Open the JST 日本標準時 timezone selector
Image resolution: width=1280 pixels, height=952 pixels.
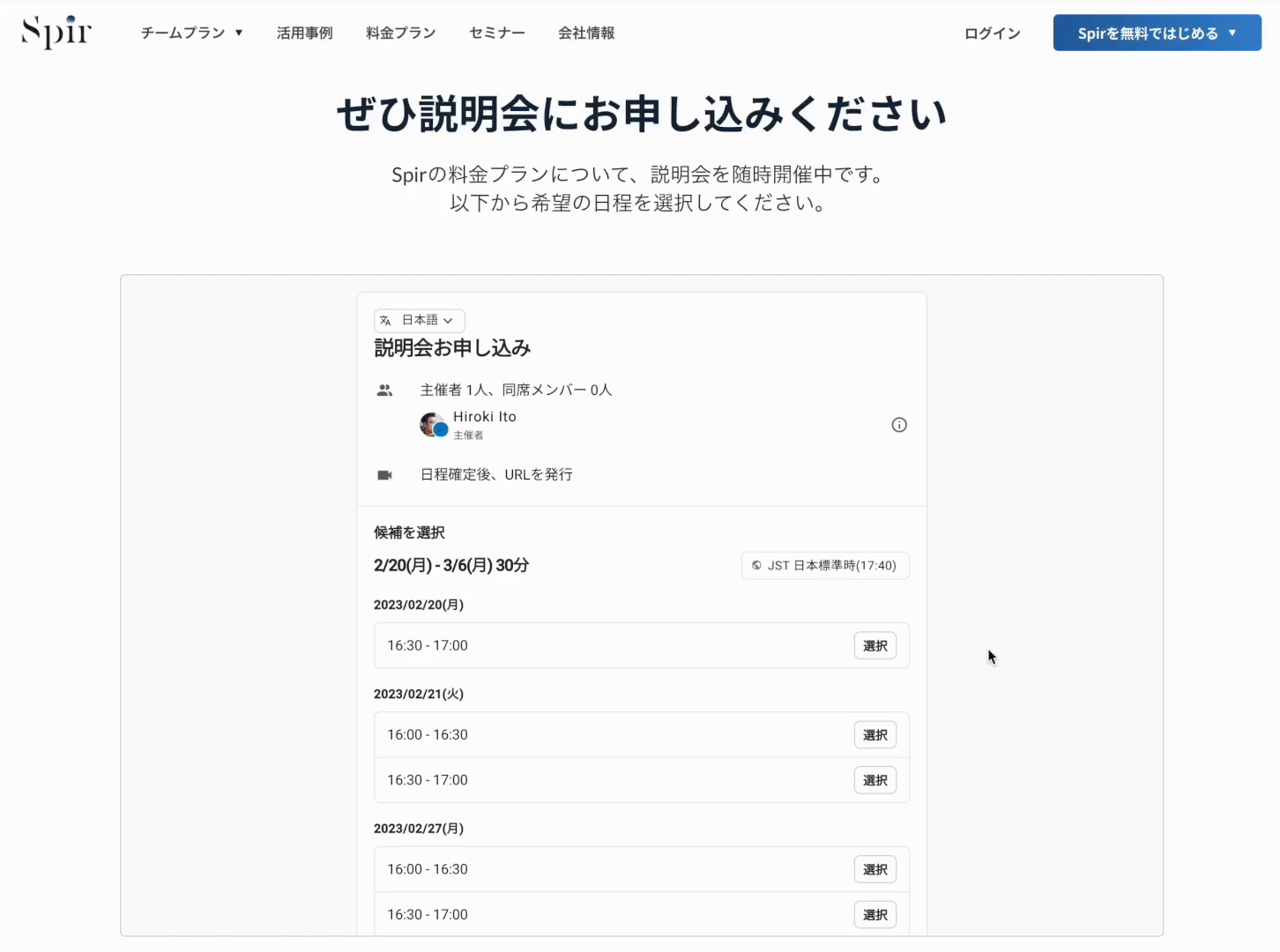[x=824, y=565]
